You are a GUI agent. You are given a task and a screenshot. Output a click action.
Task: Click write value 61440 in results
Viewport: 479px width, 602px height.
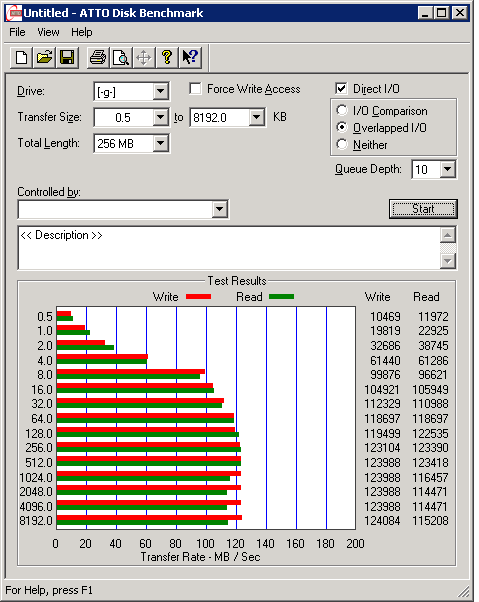385,361
